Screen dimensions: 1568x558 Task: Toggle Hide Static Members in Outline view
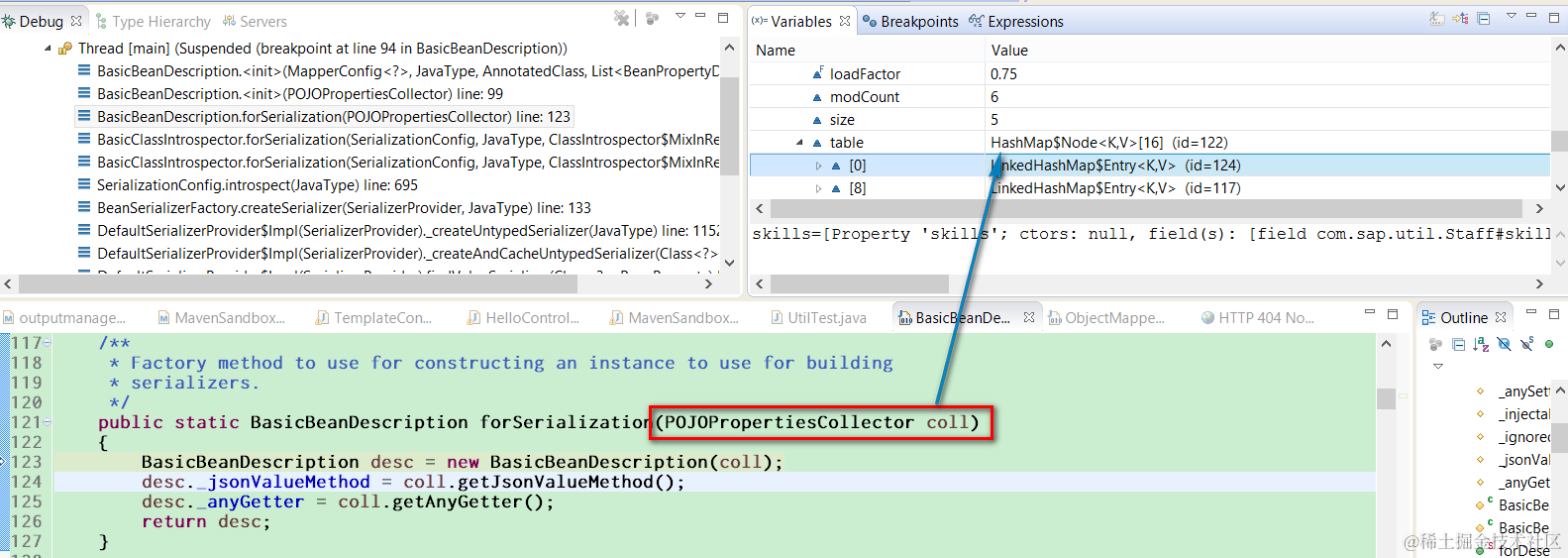tap(1526, 344)
